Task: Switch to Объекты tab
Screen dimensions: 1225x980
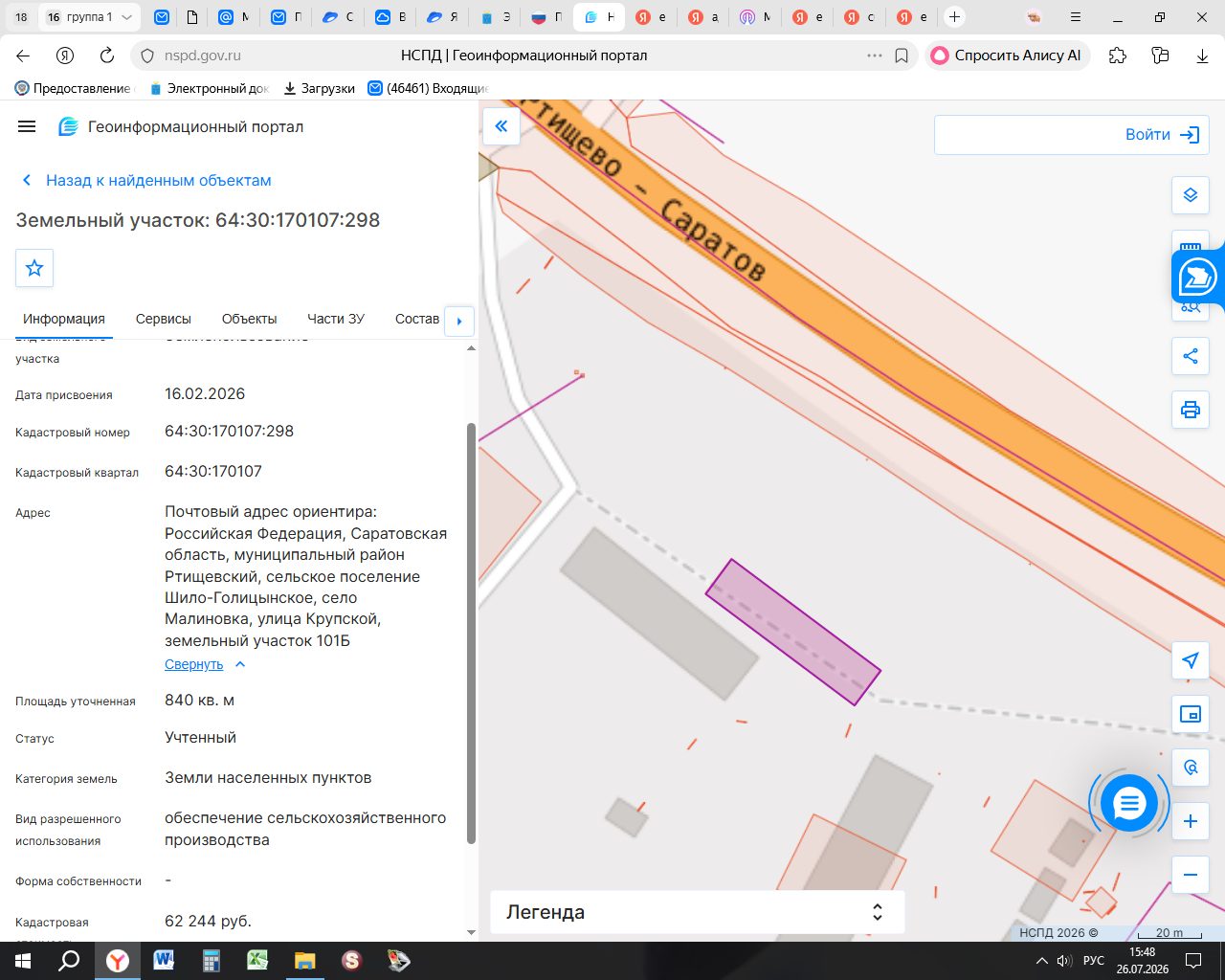Action: click(249, 319)
